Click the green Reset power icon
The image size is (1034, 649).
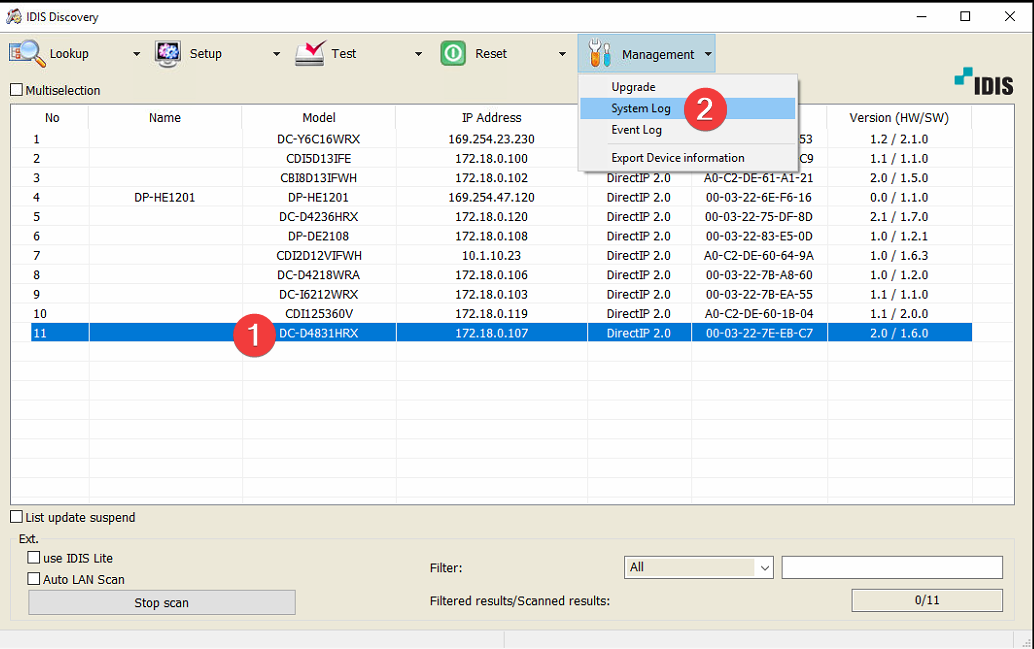tap(453, 53)
